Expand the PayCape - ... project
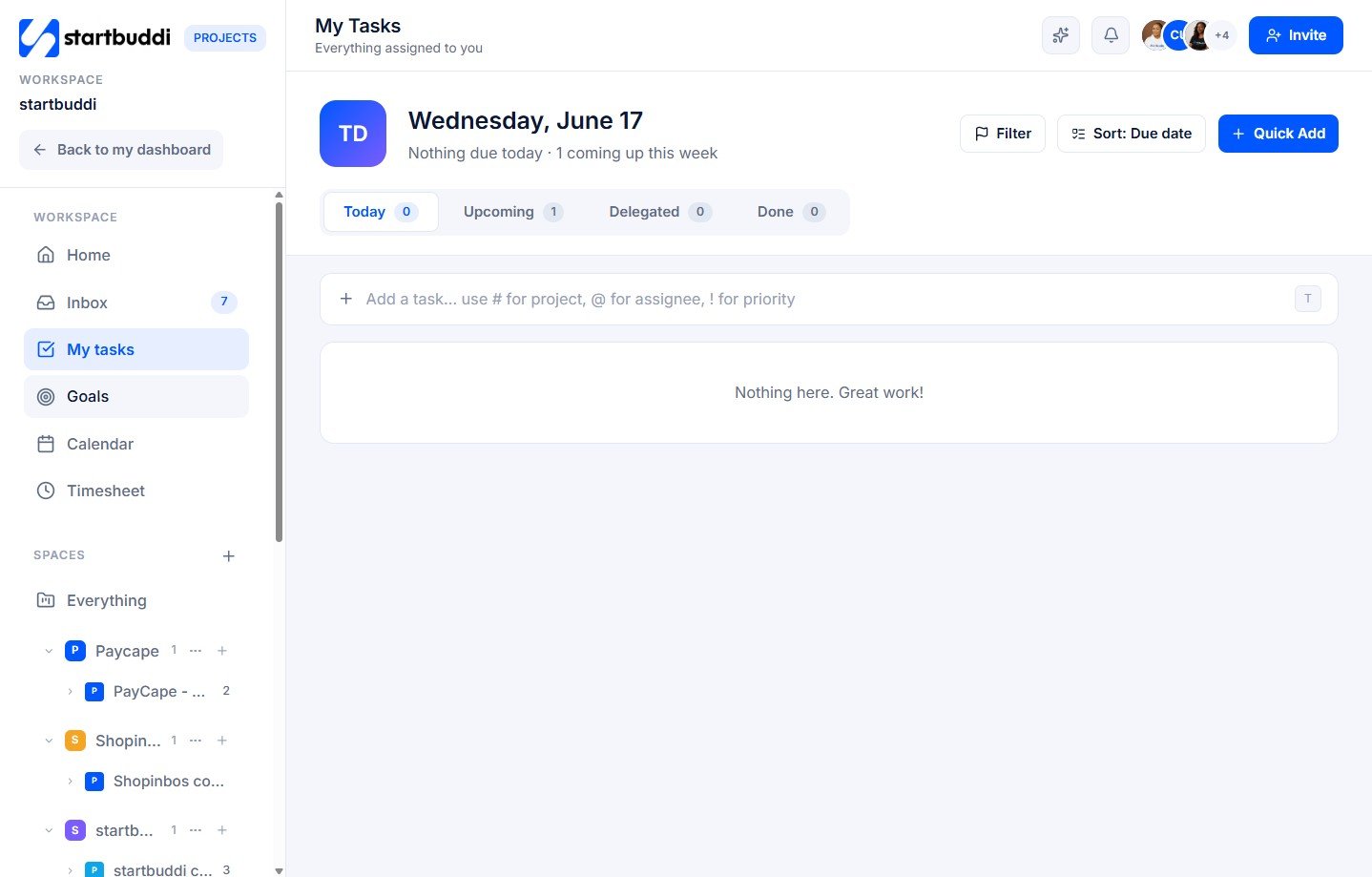The width and height of the screenshot is (1372, 877). point(70,692)
